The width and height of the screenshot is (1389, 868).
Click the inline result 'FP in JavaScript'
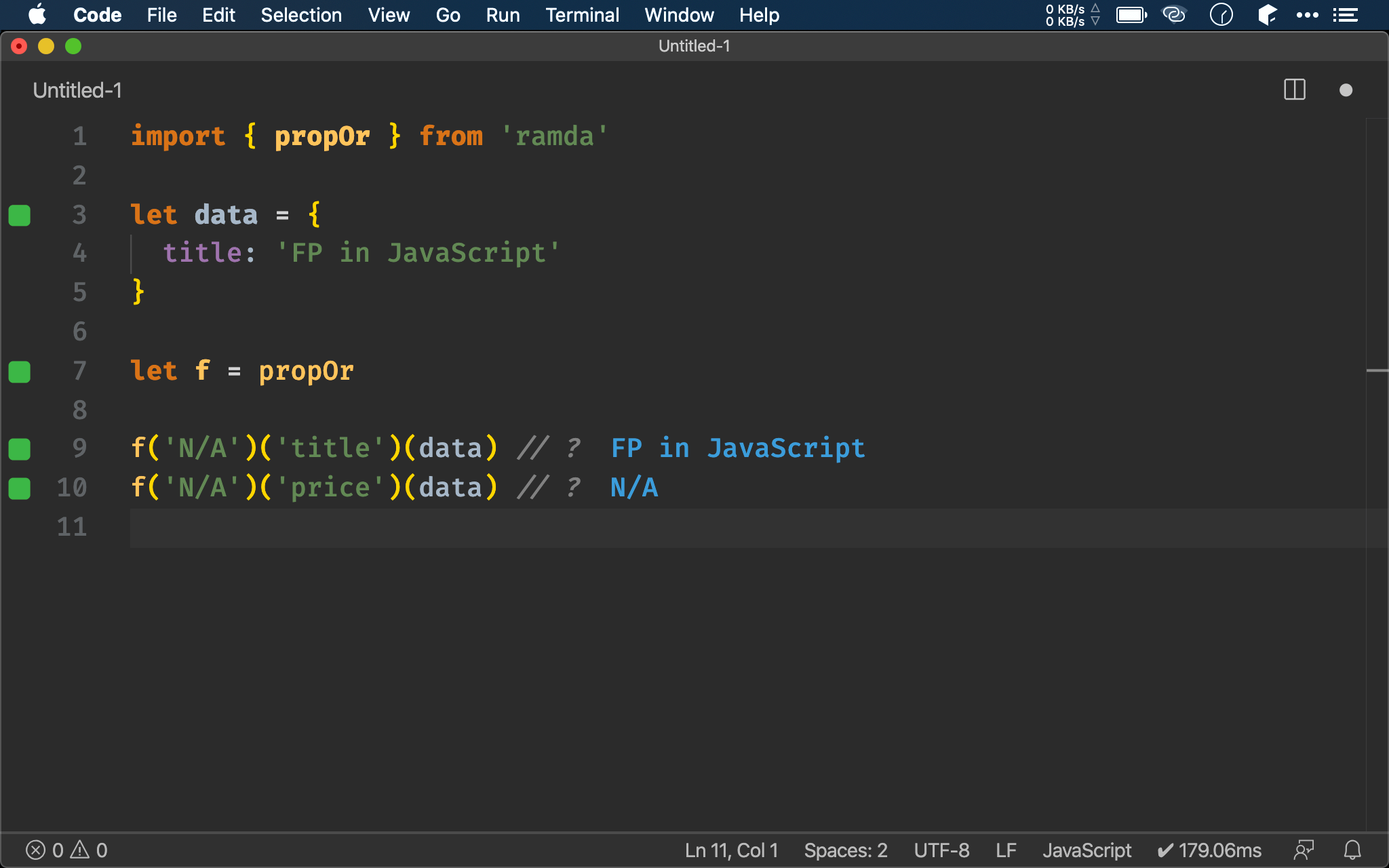(738, 448)
